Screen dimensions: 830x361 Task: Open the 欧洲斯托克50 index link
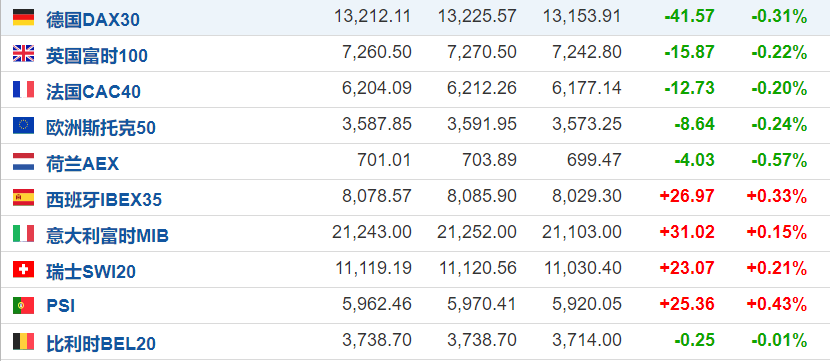[x=101, y=128]
